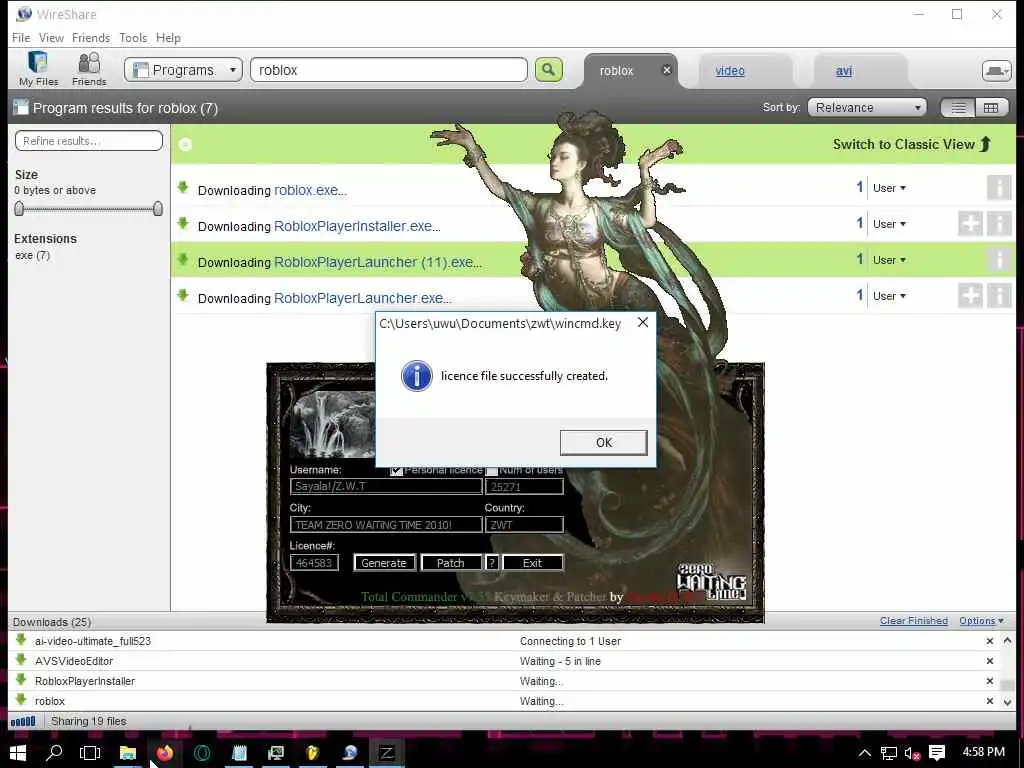Filter by exe (7) extension
The image size is (1024, 768).
point(33,255)
